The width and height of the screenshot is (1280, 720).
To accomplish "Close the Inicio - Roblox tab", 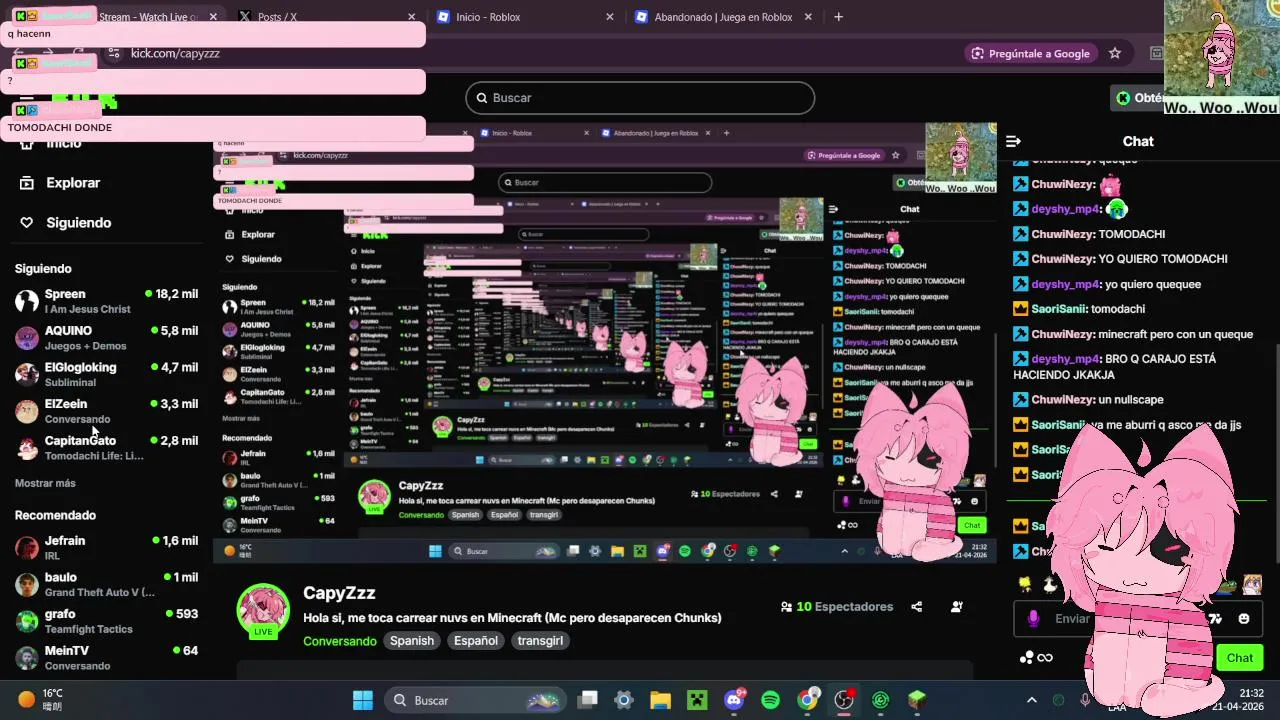I will click(x=610, y=17).
